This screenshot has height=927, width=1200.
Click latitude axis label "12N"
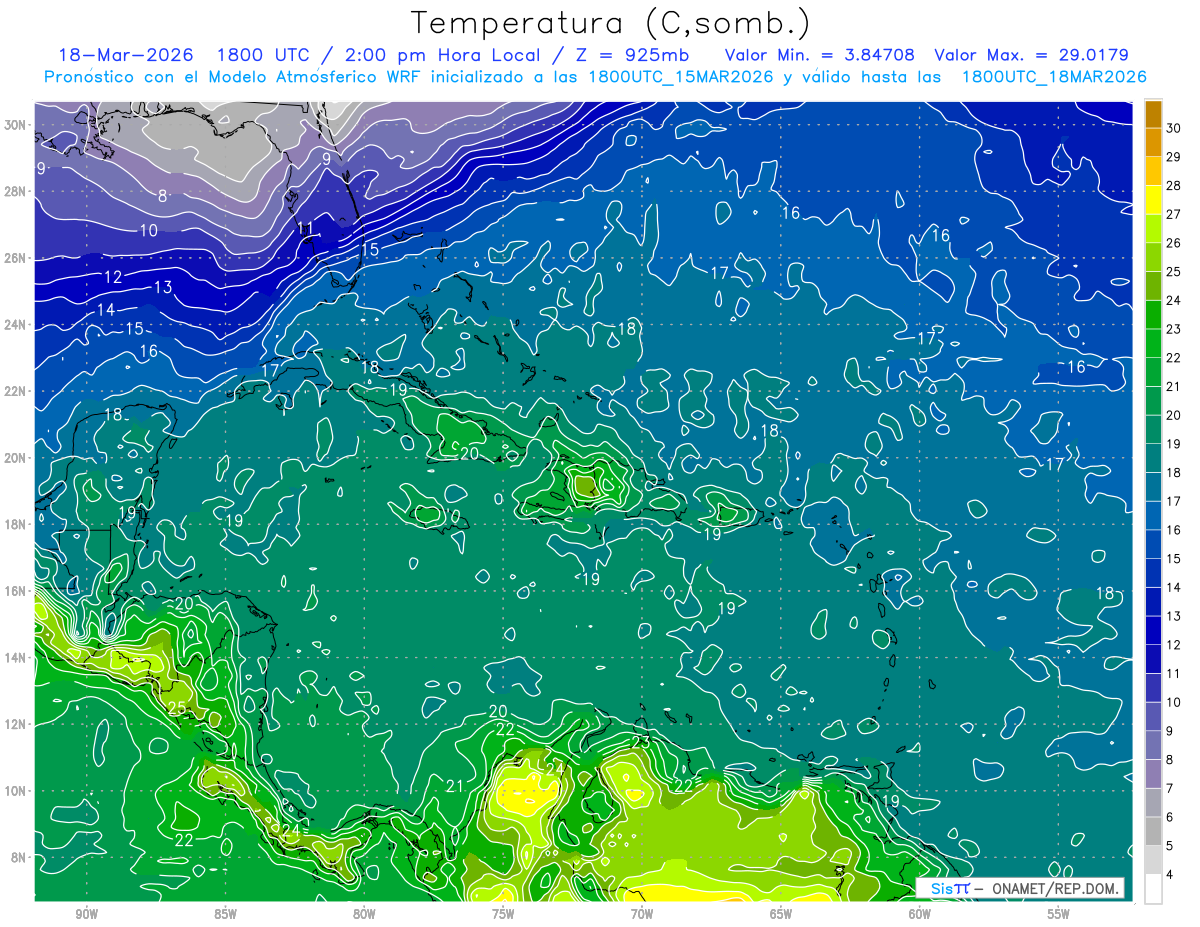point(15,724)
